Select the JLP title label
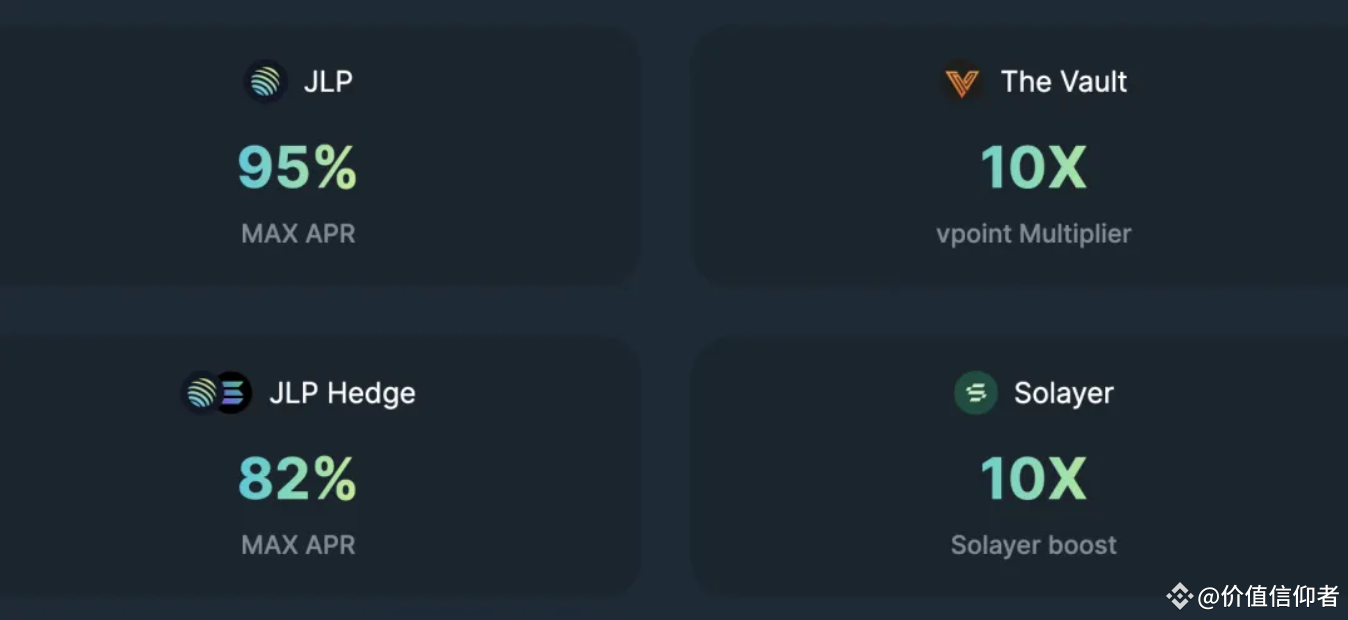The width and height of the screenshot is (1348, 620). pyautogui.click(x=328, y=81)
